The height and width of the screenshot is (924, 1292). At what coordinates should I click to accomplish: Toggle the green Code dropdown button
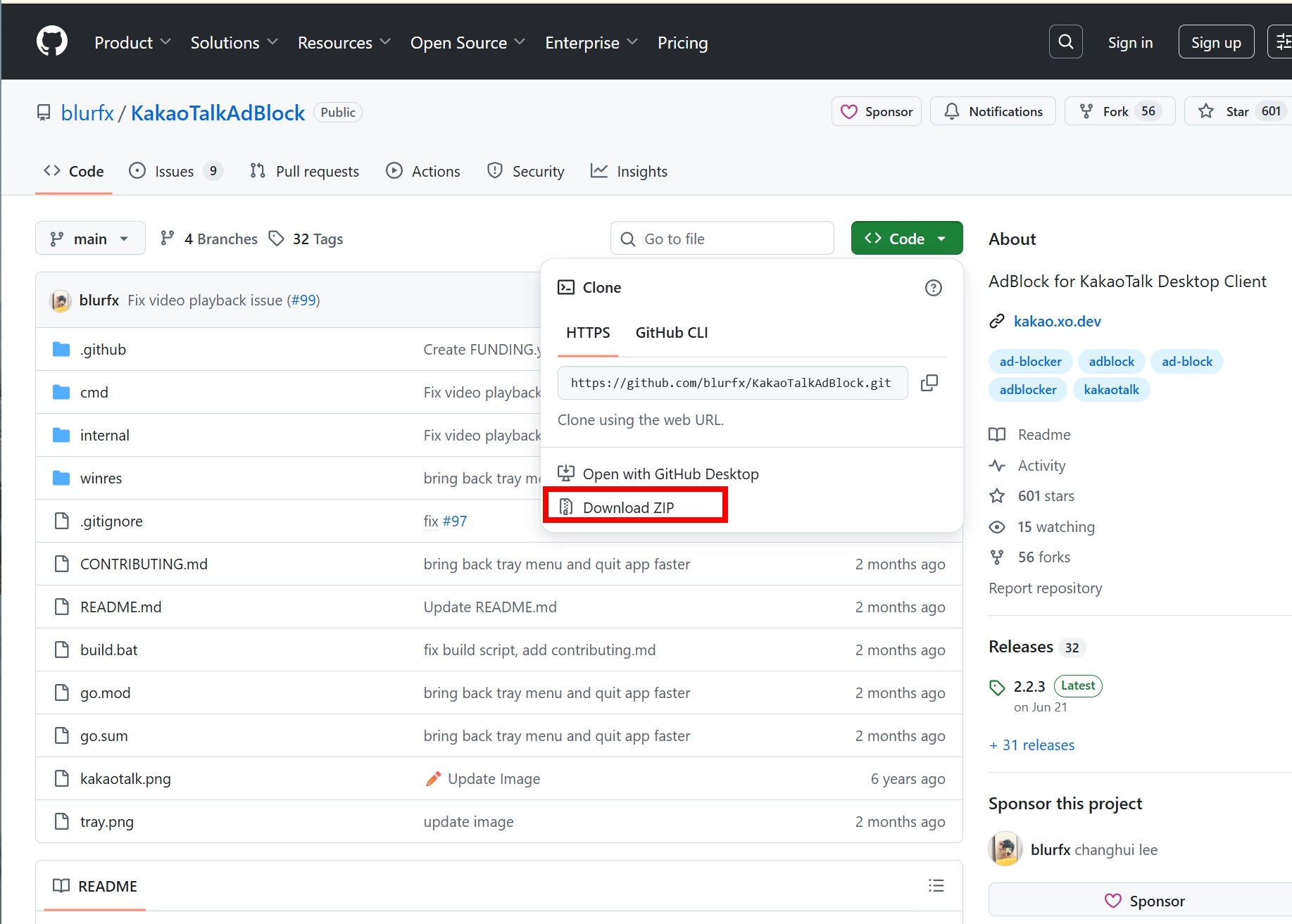[907, 239]
